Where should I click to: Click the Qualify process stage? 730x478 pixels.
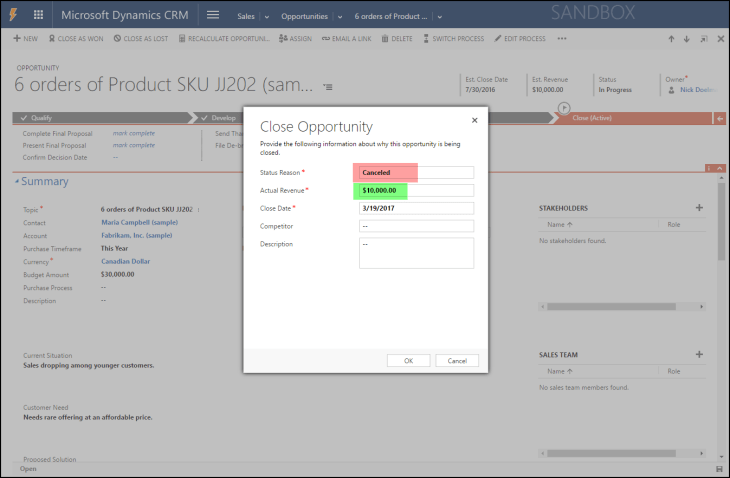[40, 117]
